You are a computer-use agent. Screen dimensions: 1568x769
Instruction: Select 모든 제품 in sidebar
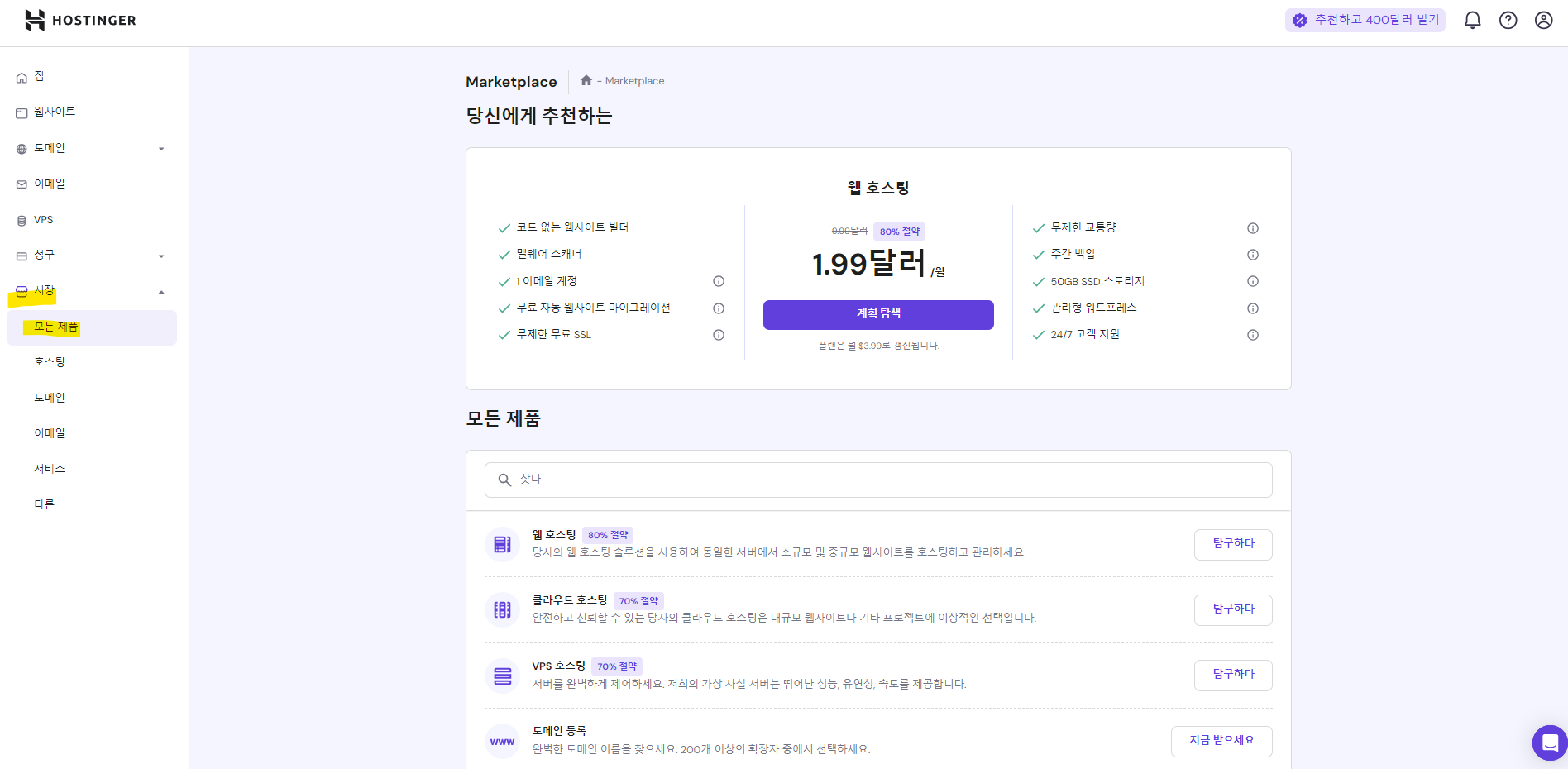[92, 327]
